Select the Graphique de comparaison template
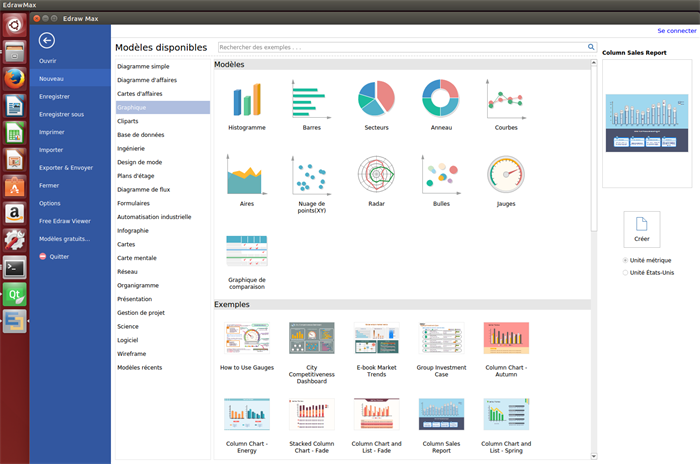Viewport: 700px width, 464px height. pos(247,262)
